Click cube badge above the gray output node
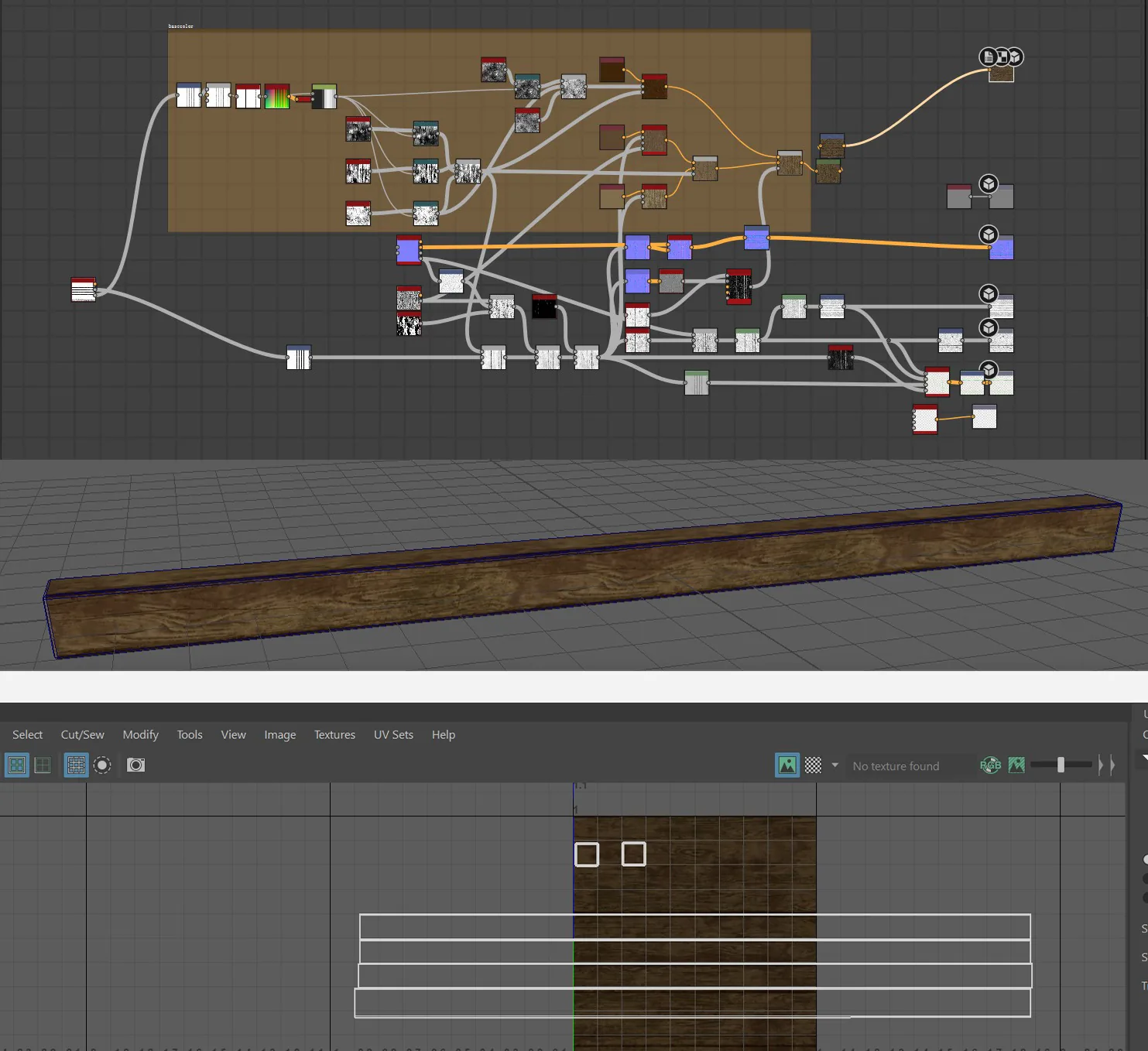This screenshot has height=1051, width=1148. [989, 183]
